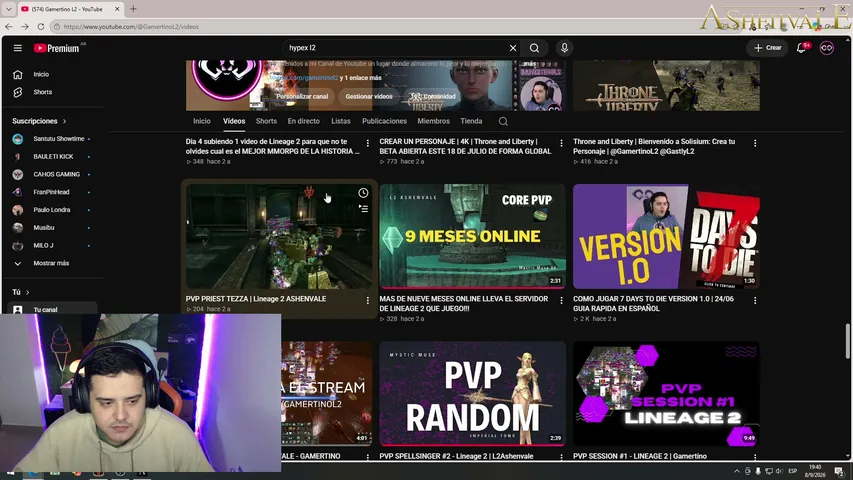Screen dimensions: 853x480
Task: Open 7 Days to Die Version 1.0 thumbnail
Action: click(x=666, y=236)
